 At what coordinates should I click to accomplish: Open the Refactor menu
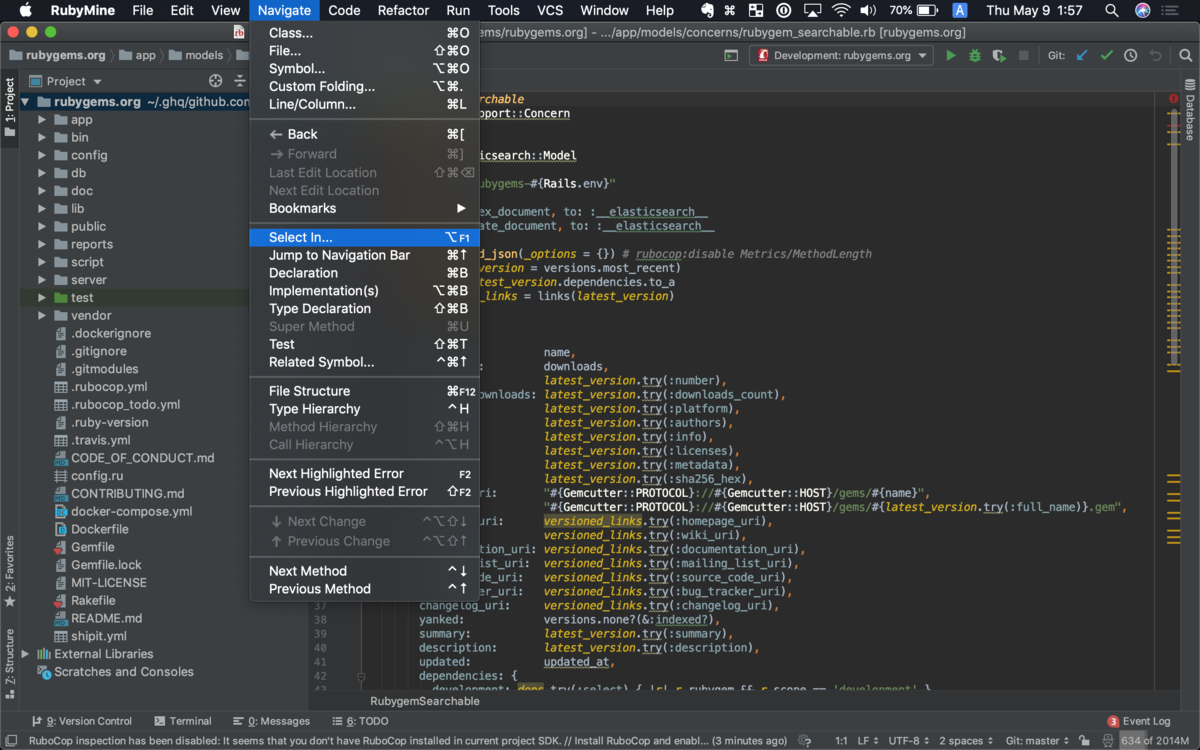(403, 10)
